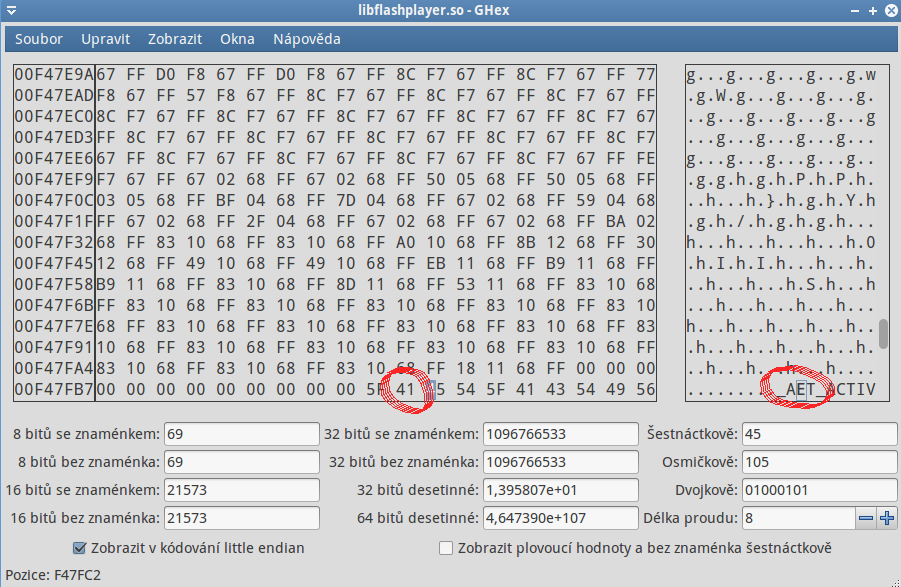The image size is (901, 587).
Task: Select offset 00F47F1F row label
Action: [x=54, y=222]
